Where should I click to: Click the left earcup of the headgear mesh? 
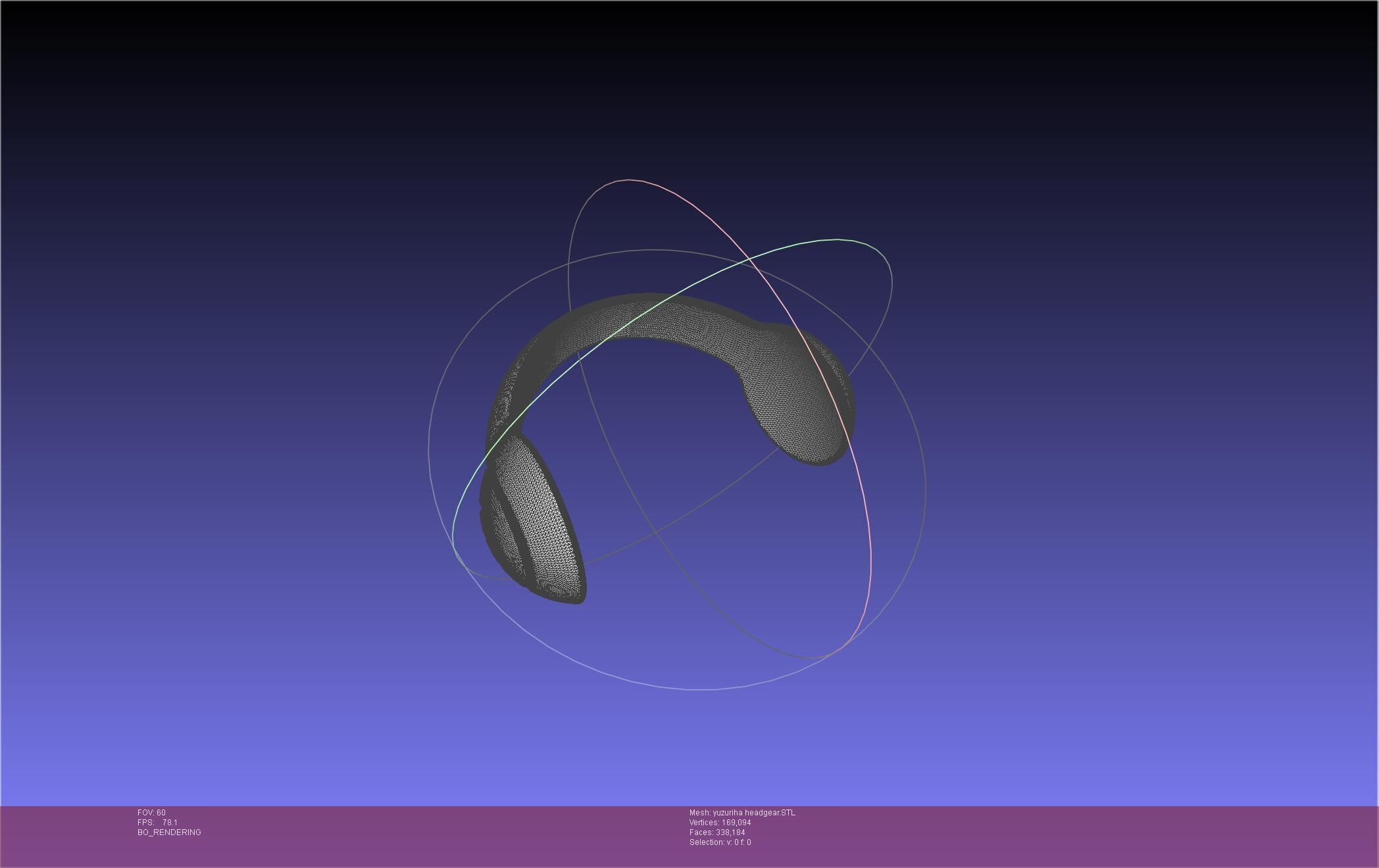(533, 519)
